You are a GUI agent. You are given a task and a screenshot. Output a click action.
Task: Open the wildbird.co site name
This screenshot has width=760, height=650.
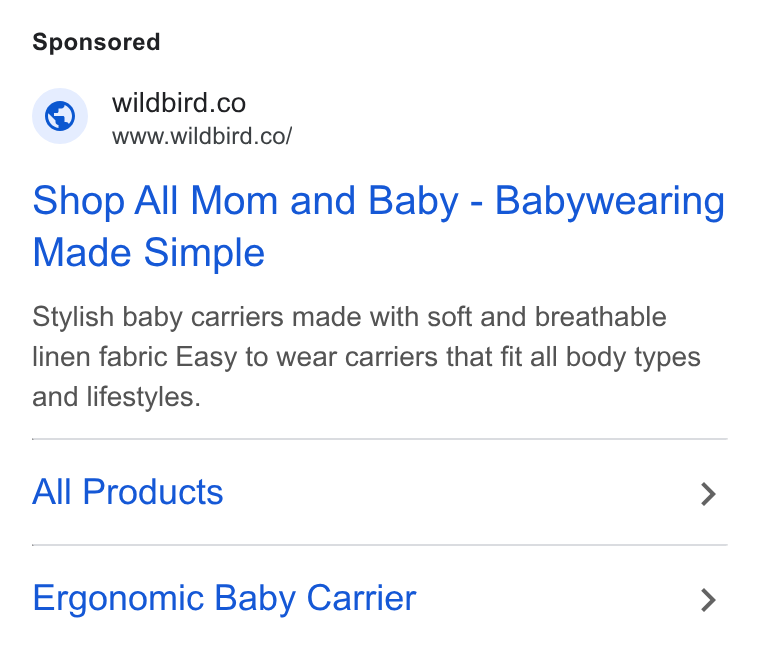point(179,103)
